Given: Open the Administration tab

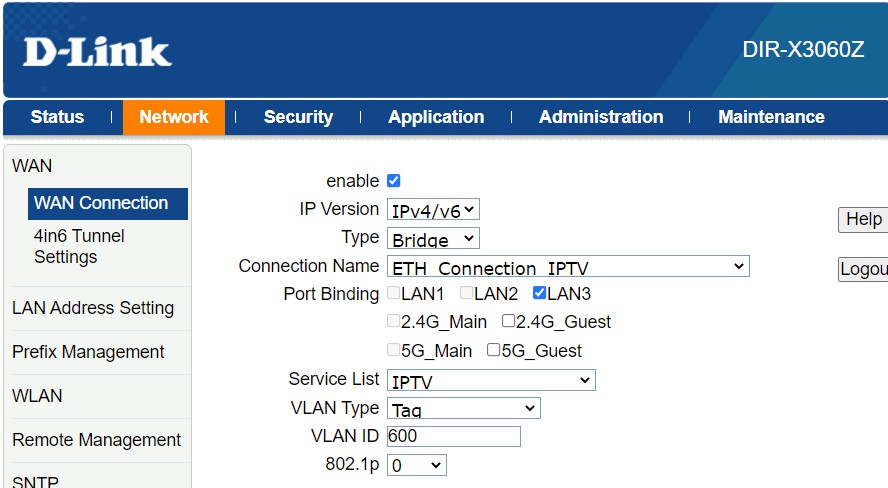Looking at the screenshot, I should click(600, 117).
